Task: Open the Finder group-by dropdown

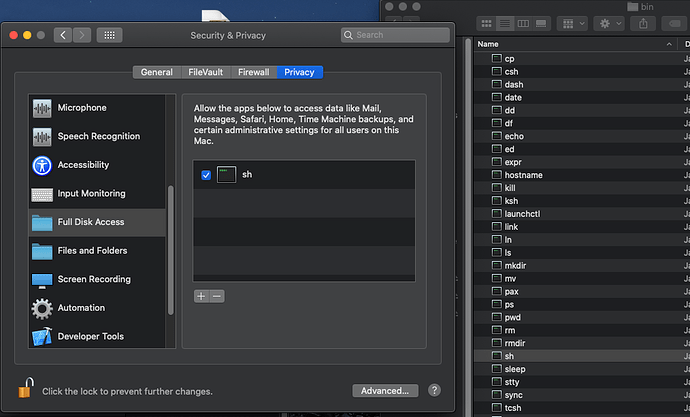Action: point(573,23)
